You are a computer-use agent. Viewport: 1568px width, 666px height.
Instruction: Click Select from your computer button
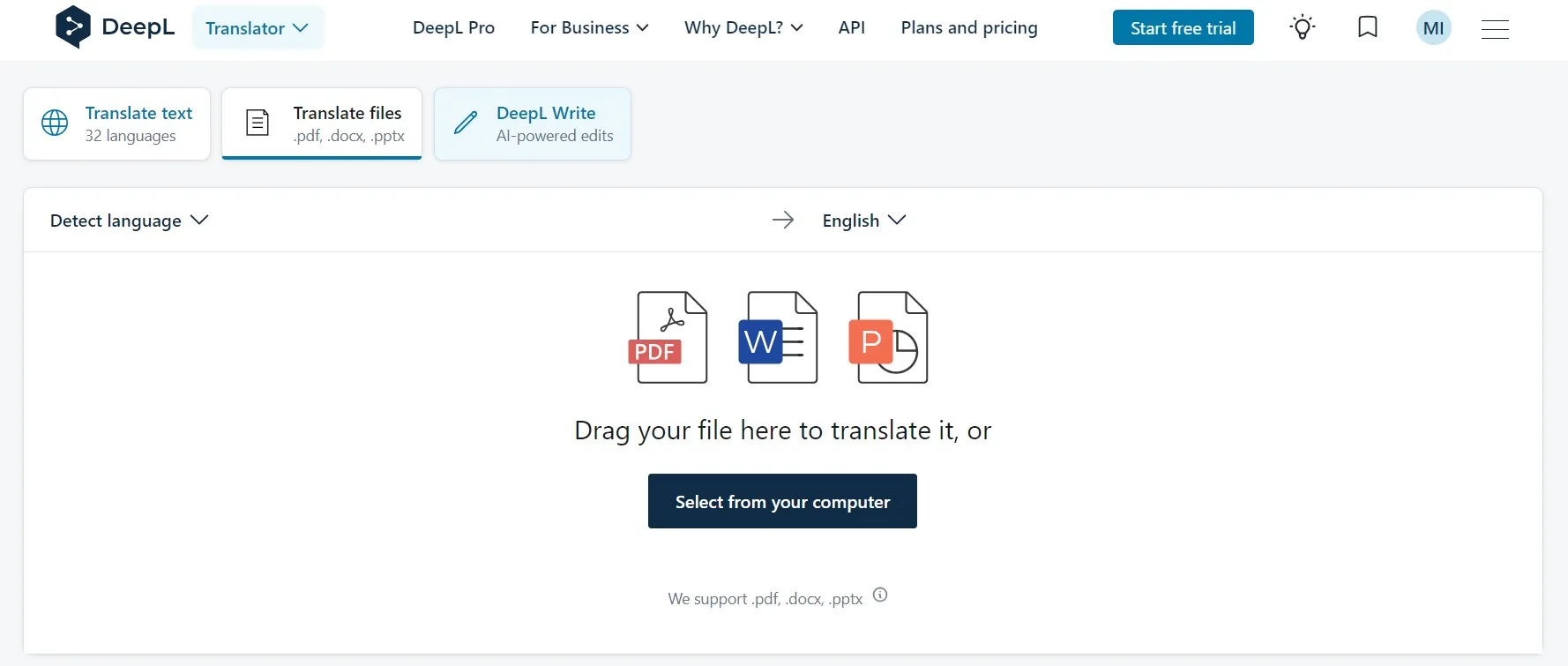click(x=782, y=501)
